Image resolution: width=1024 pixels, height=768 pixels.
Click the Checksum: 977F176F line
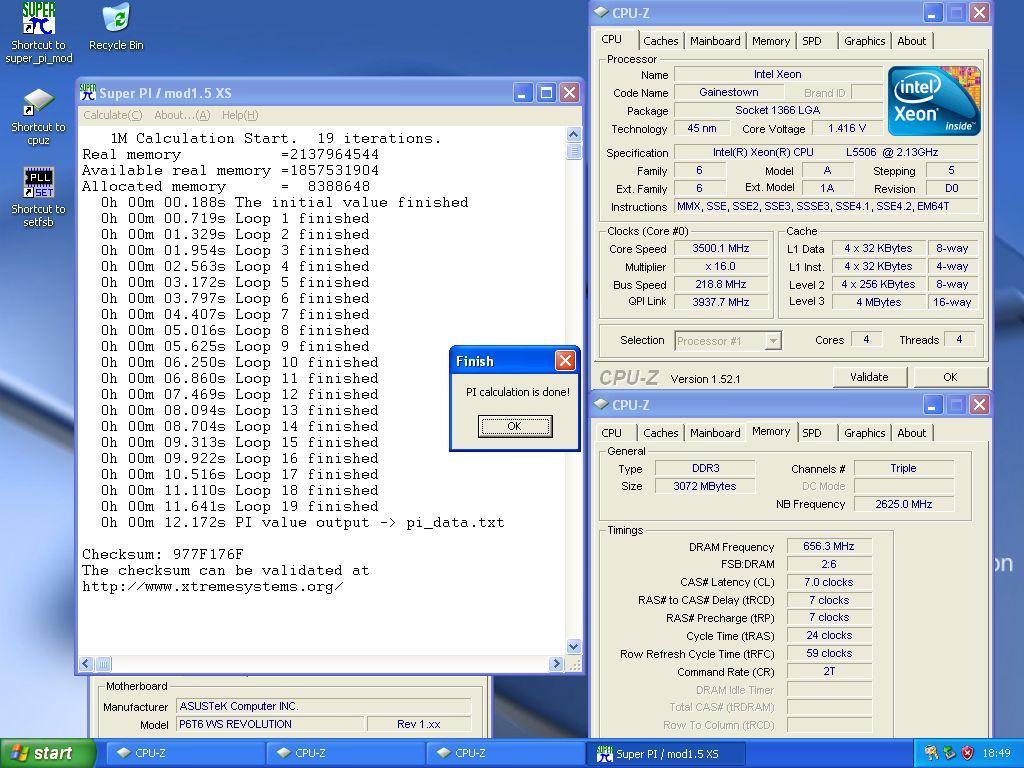click(162, 554)
